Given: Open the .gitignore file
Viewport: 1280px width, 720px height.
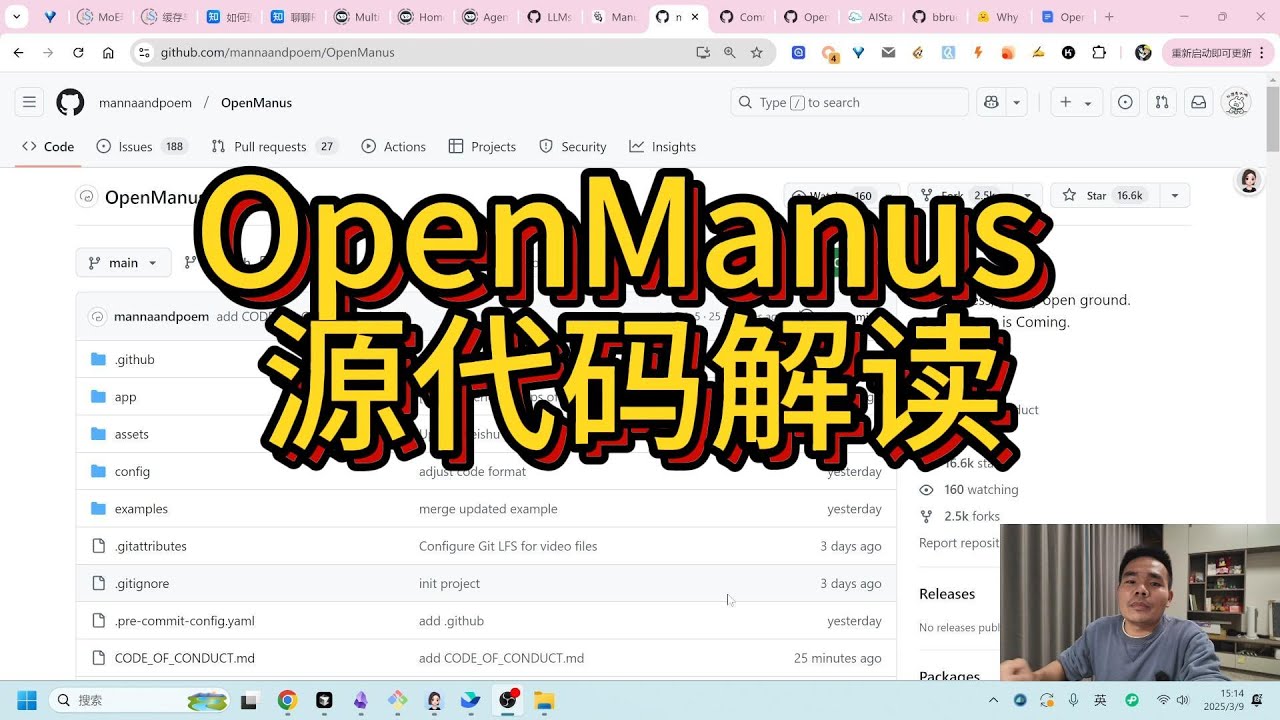Looking at the screenshot, I should tap(141, 583).
